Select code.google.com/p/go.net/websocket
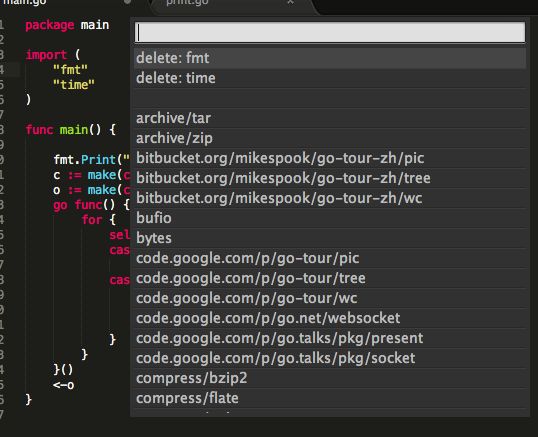Viewport: 538px width, 437px height. pos(330,318)
